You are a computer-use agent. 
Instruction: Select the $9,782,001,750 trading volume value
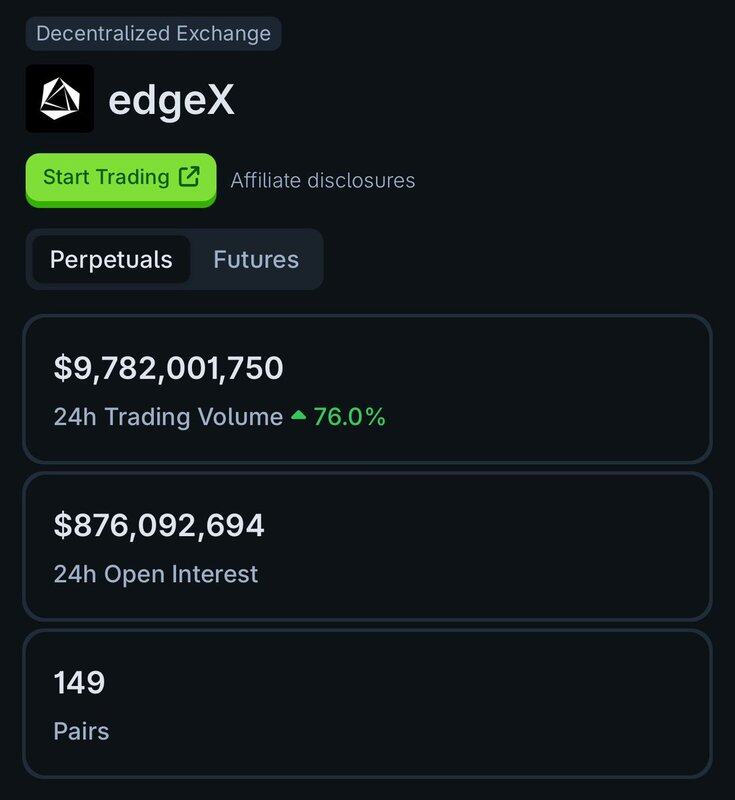[168, 368]
